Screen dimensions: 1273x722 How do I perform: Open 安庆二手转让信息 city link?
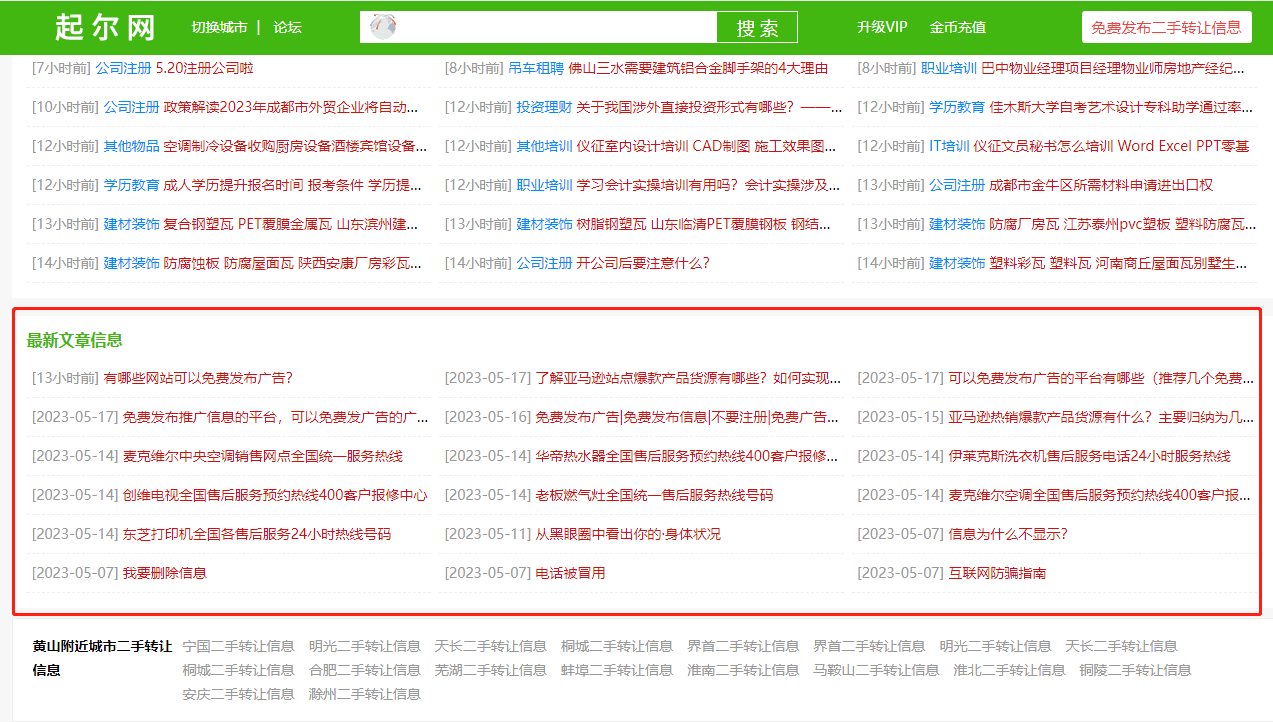(x=238, y=694)
